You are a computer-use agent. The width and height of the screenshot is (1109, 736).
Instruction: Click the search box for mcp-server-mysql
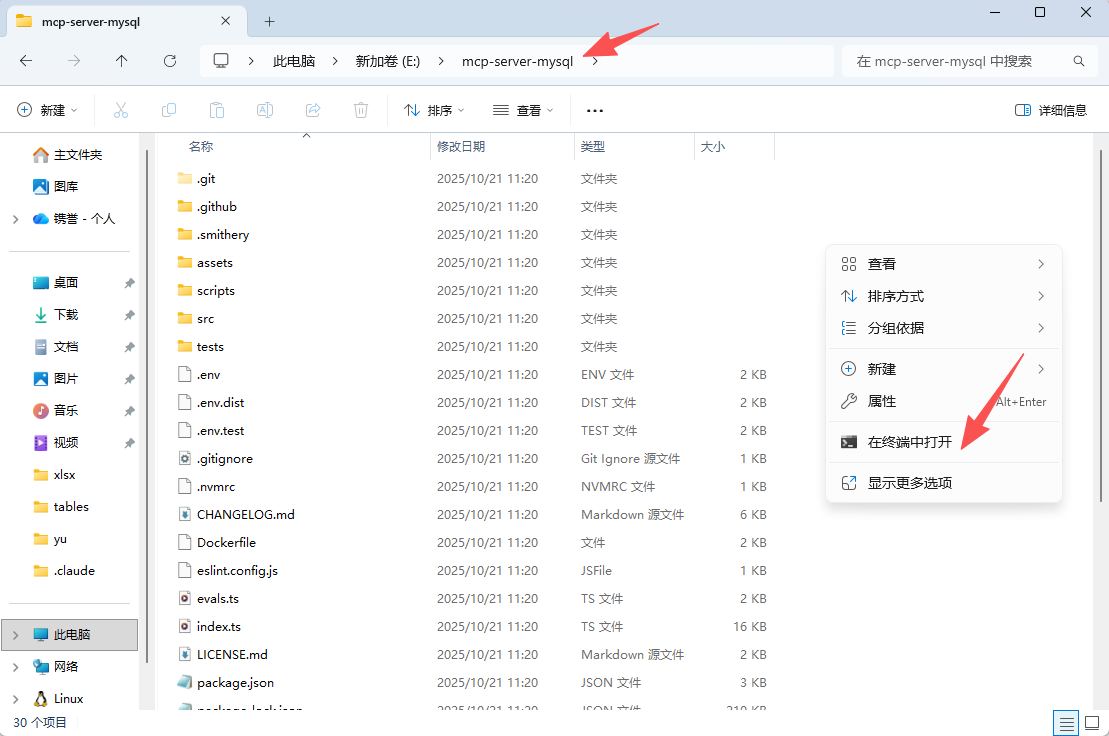[960, 60]
